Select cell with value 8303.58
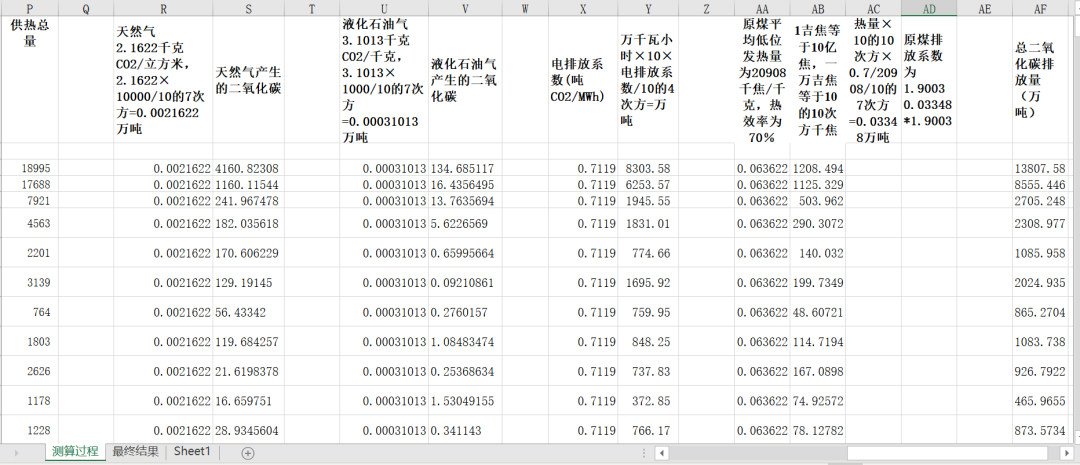The width and height of the screenshot is (1080, 465). [648, 168]
